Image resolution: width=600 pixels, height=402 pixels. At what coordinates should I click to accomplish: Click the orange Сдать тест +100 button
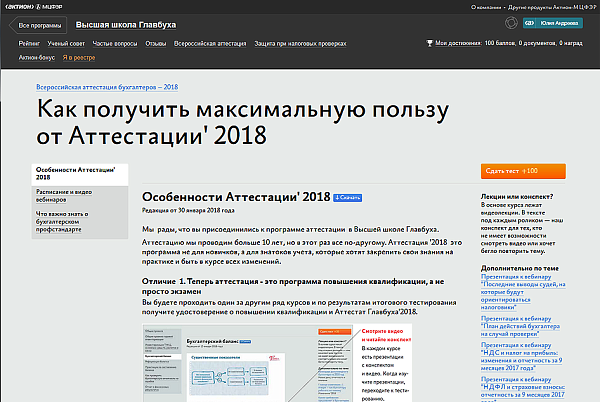(523, 171)
